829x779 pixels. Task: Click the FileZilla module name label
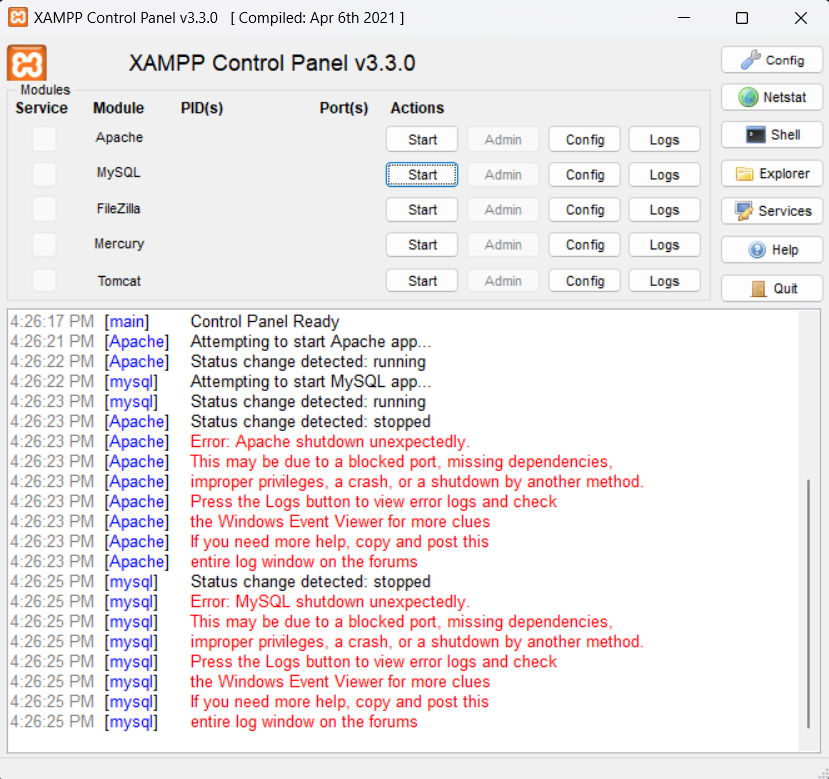coord(118,208)
